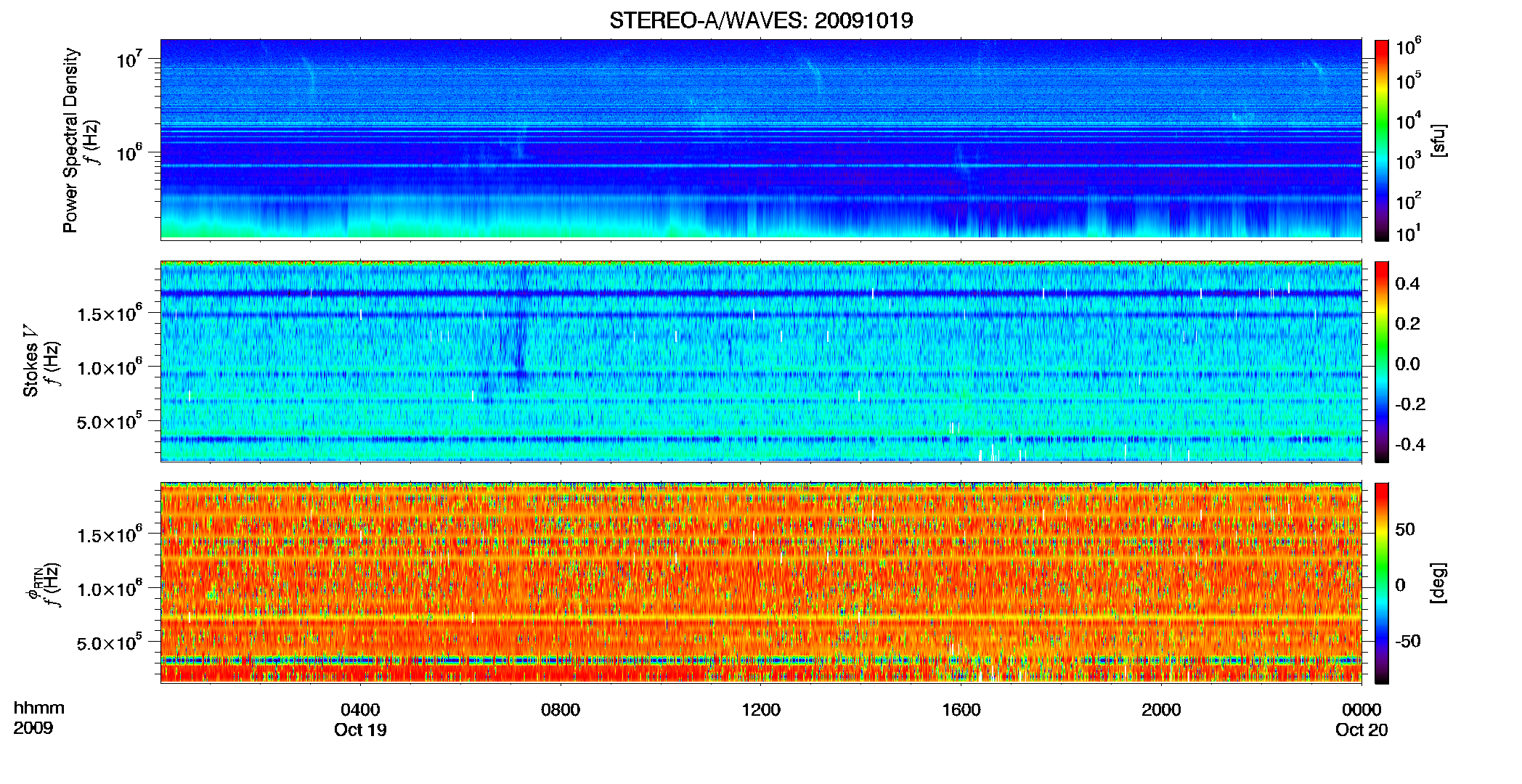Click the 1600 time tick label
Screen dimensions: 1522x784
(x=961, y=710)
